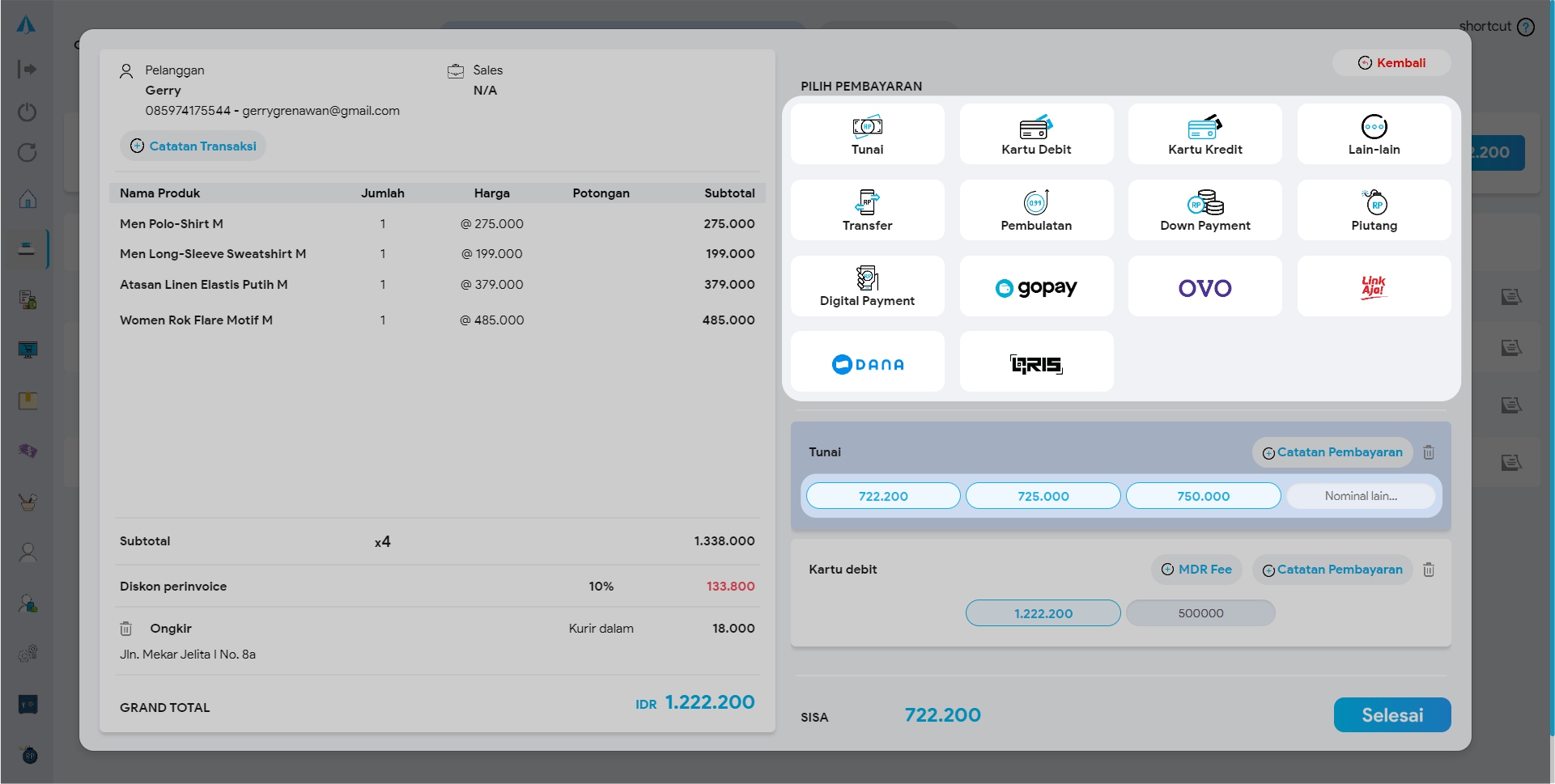Click Selesai to finish payment
1555x784 pixels.
pos(1391,715)
